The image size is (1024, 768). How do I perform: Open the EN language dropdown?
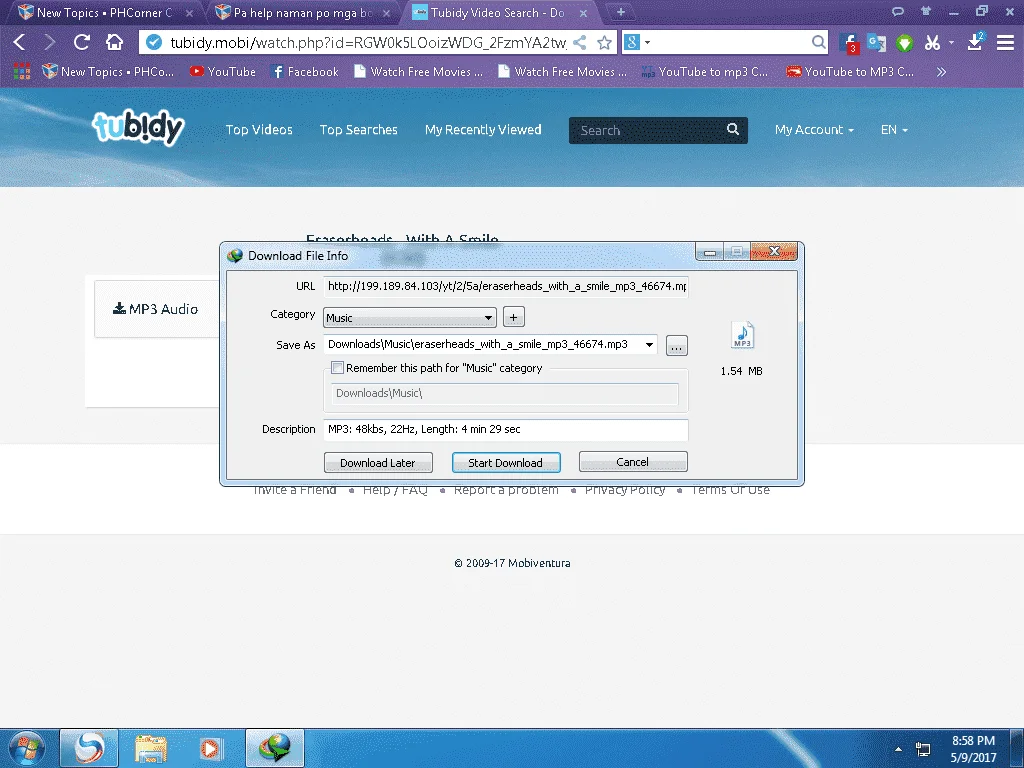[894, 129]
